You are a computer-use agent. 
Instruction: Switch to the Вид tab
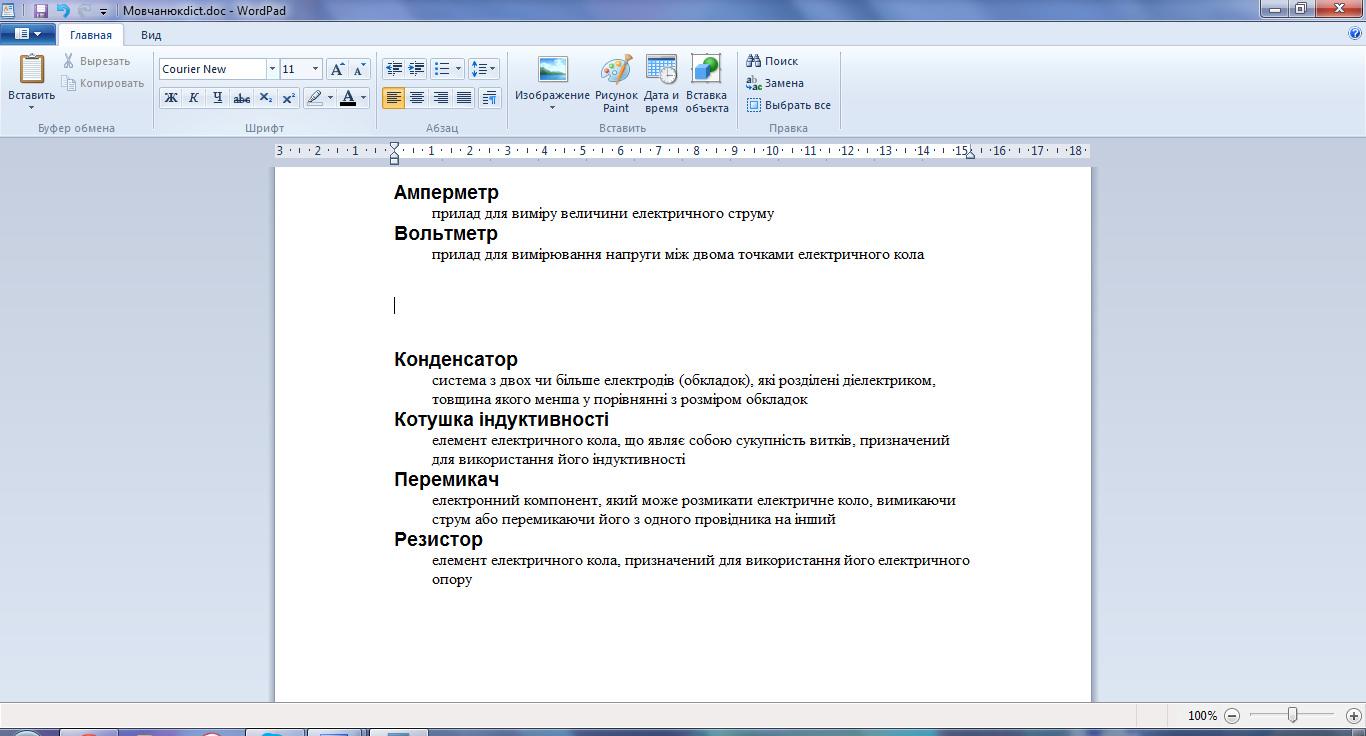pos(151,34)
